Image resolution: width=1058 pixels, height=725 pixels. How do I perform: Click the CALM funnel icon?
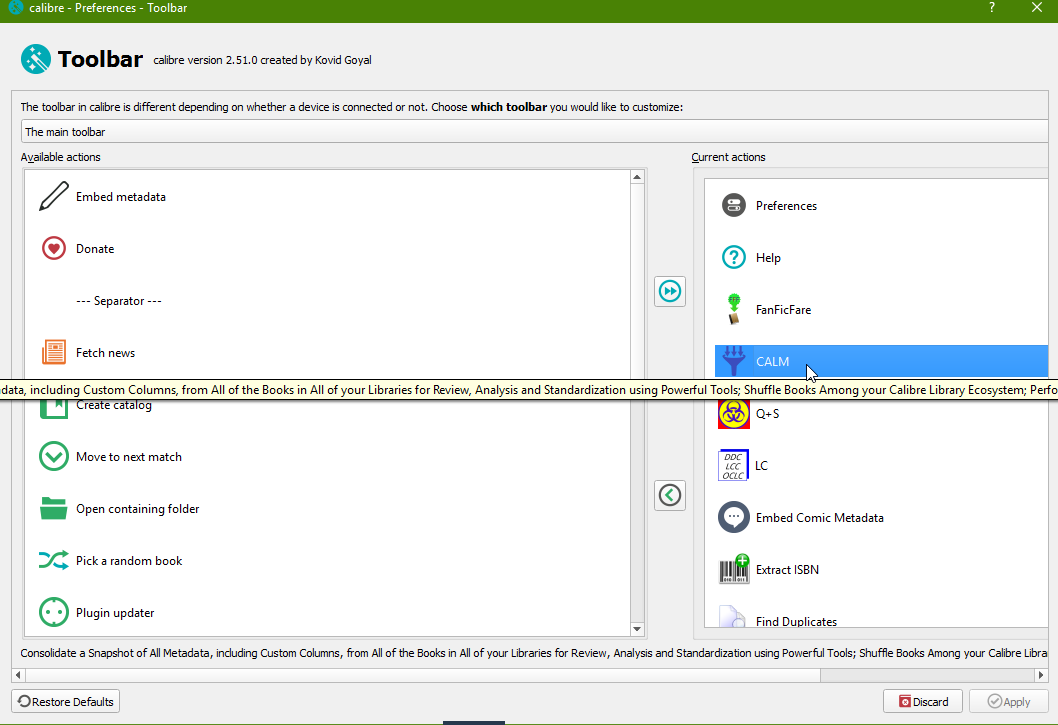[x=734, y=361]
